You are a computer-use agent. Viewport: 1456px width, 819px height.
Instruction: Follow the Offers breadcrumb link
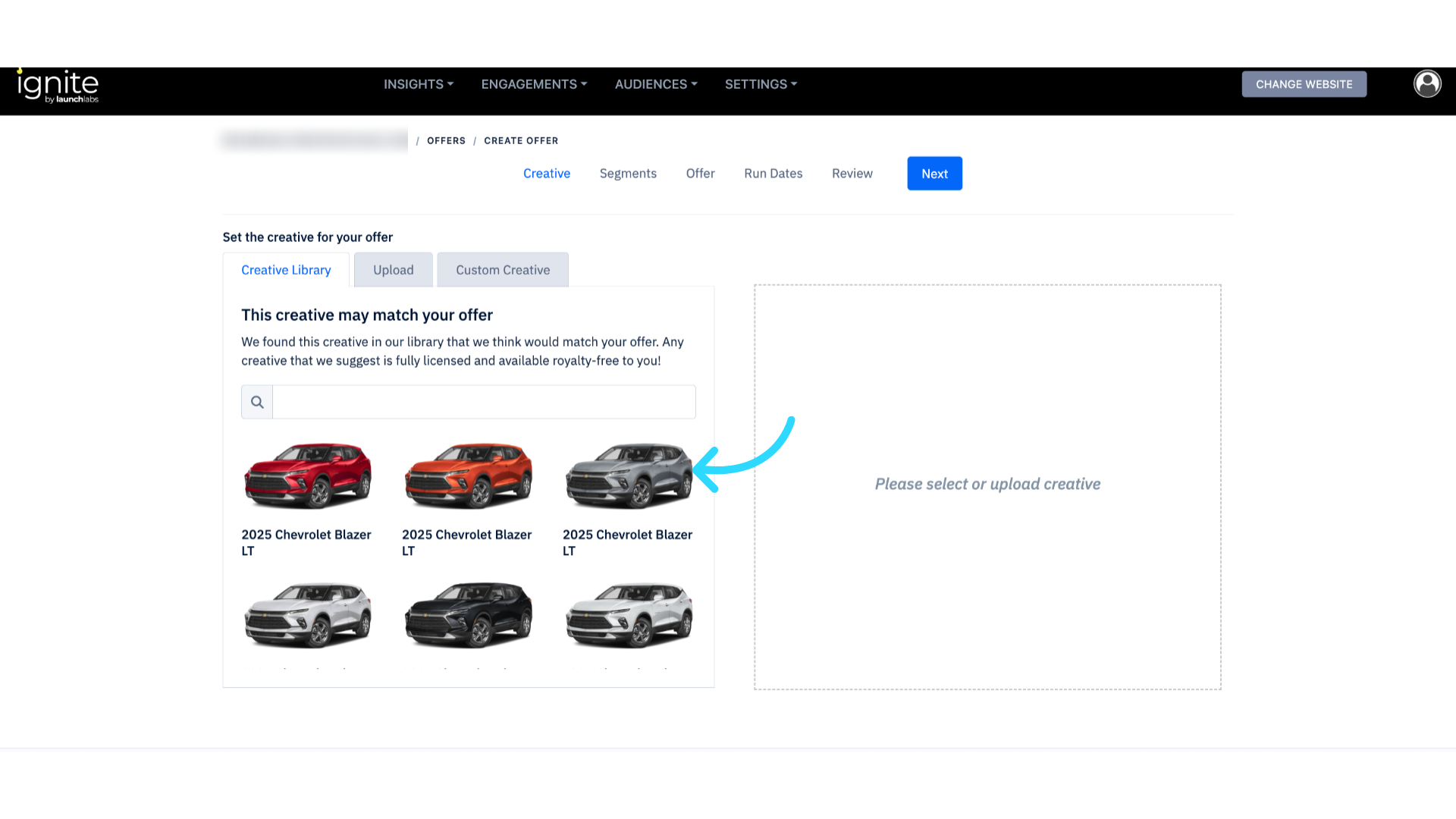tap(446, 141)
